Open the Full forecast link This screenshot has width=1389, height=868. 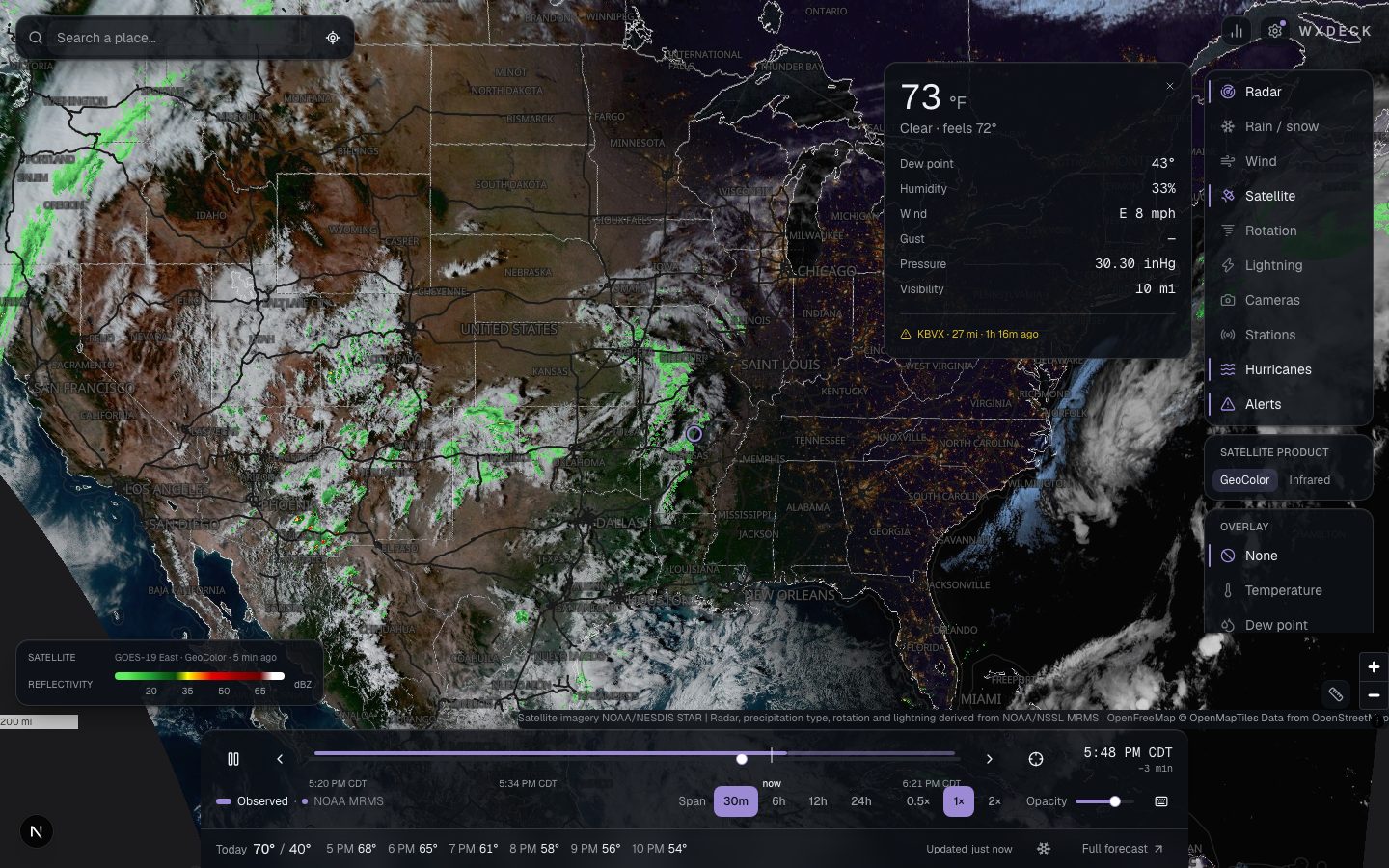click(1122, 849)
